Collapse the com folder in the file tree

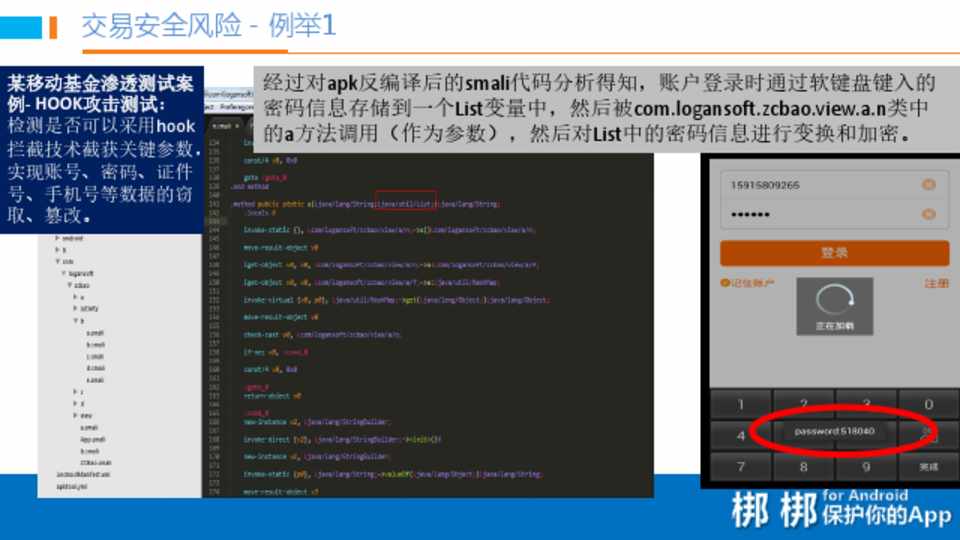point(58,261)
